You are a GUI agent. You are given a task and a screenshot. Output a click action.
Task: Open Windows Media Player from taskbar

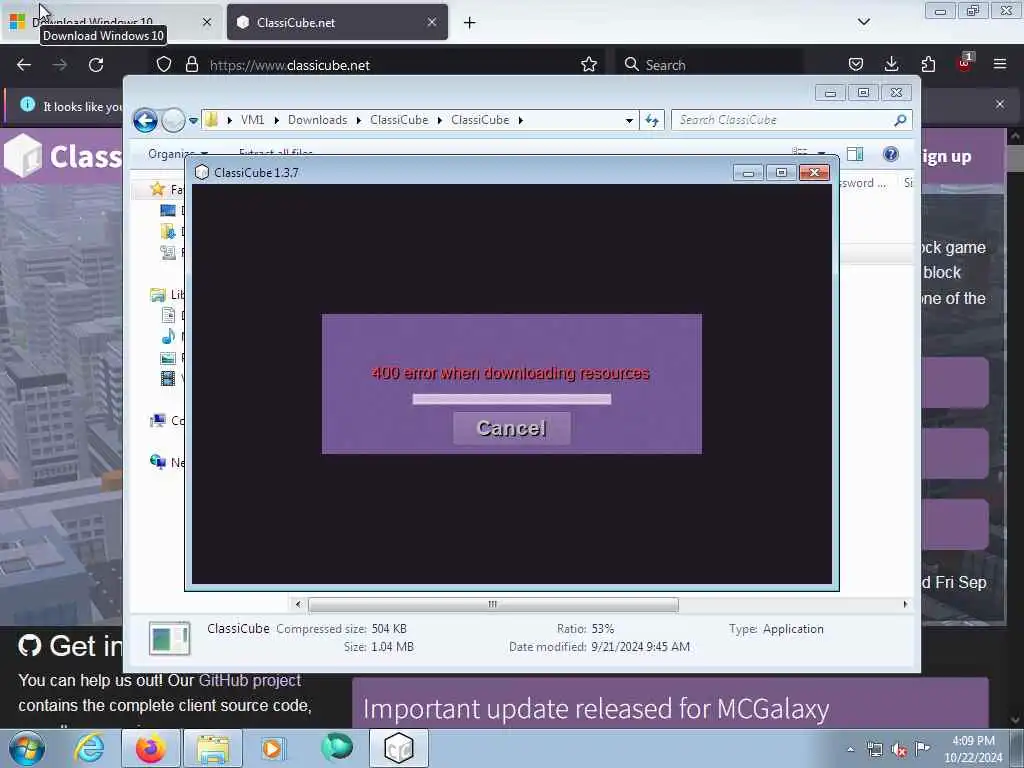tap(273, 748)
